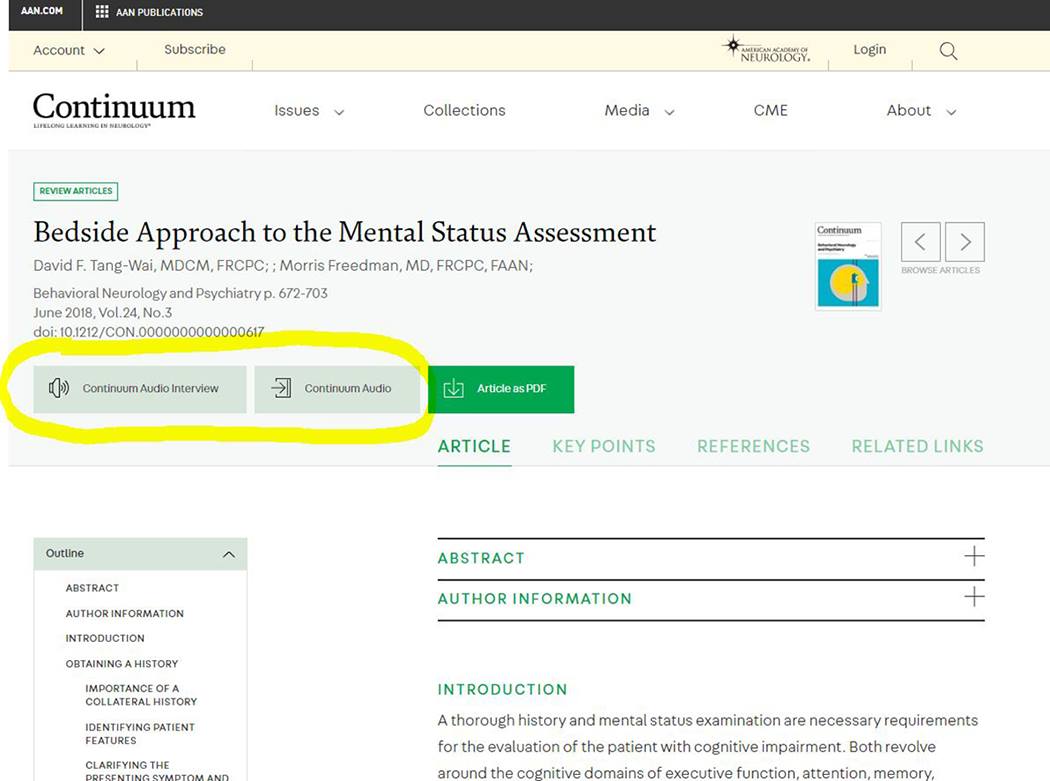
Task: Click the Behavioral Neurology and Psychiatry issue text
Action: click(180, 293)
